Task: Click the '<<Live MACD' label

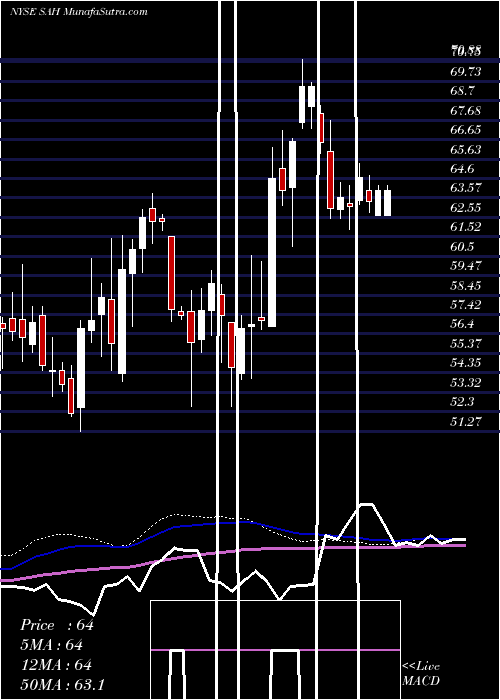Action: pos(421,674)
